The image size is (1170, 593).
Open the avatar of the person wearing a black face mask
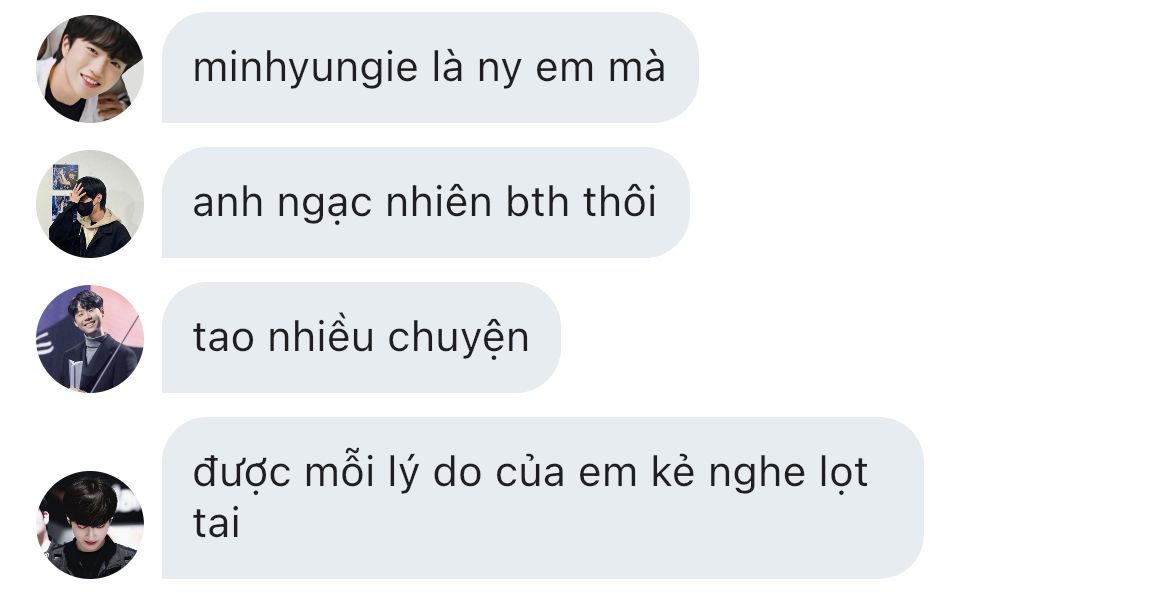tap(90, 204)
